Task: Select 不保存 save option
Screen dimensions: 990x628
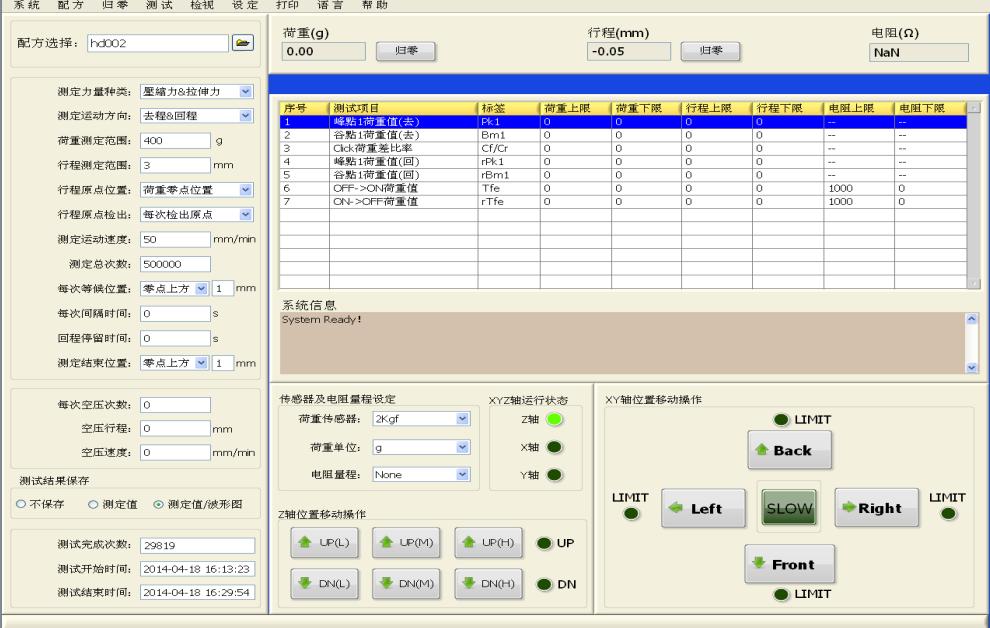Action: [x=21, y=504]
